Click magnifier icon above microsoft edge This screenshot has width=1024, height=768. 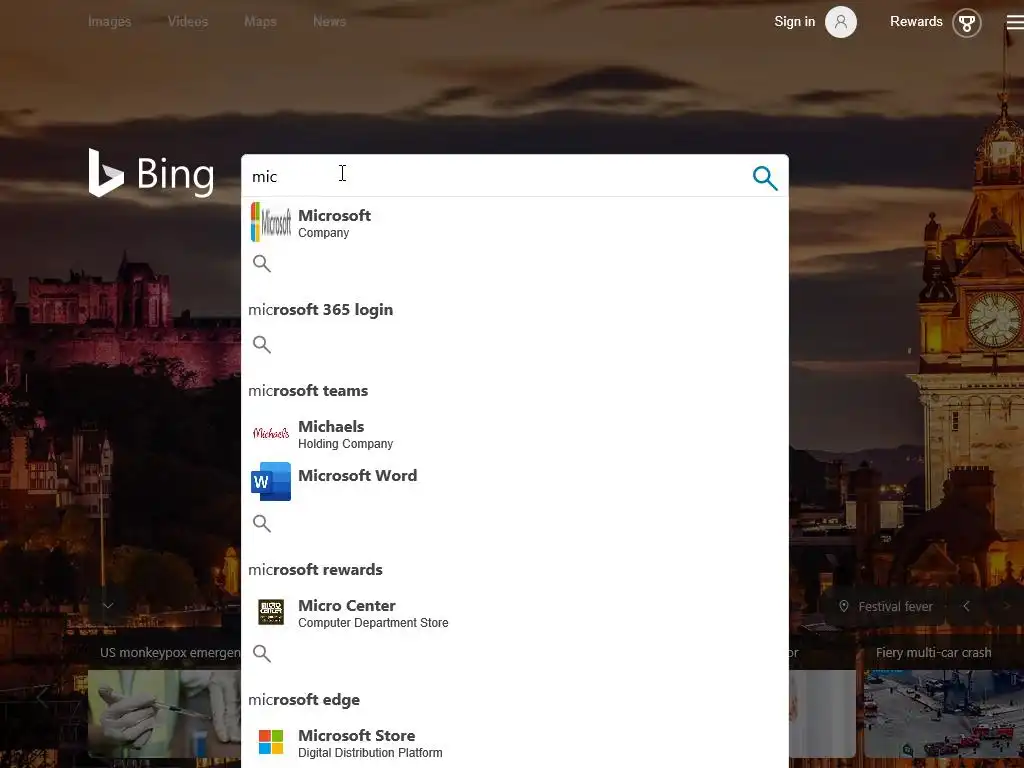coord(262,653)
